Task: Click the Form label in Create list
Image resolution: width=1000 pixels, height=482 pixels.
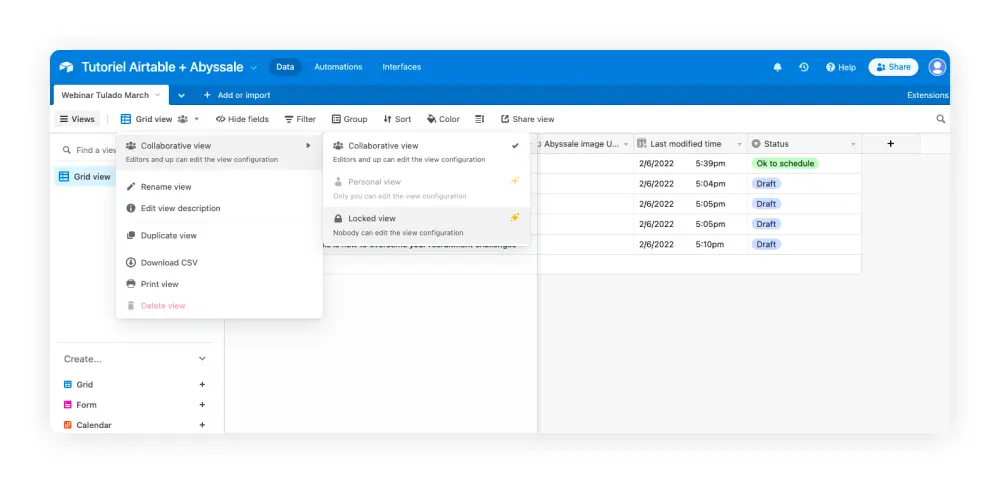Action: tap(87, 405)
